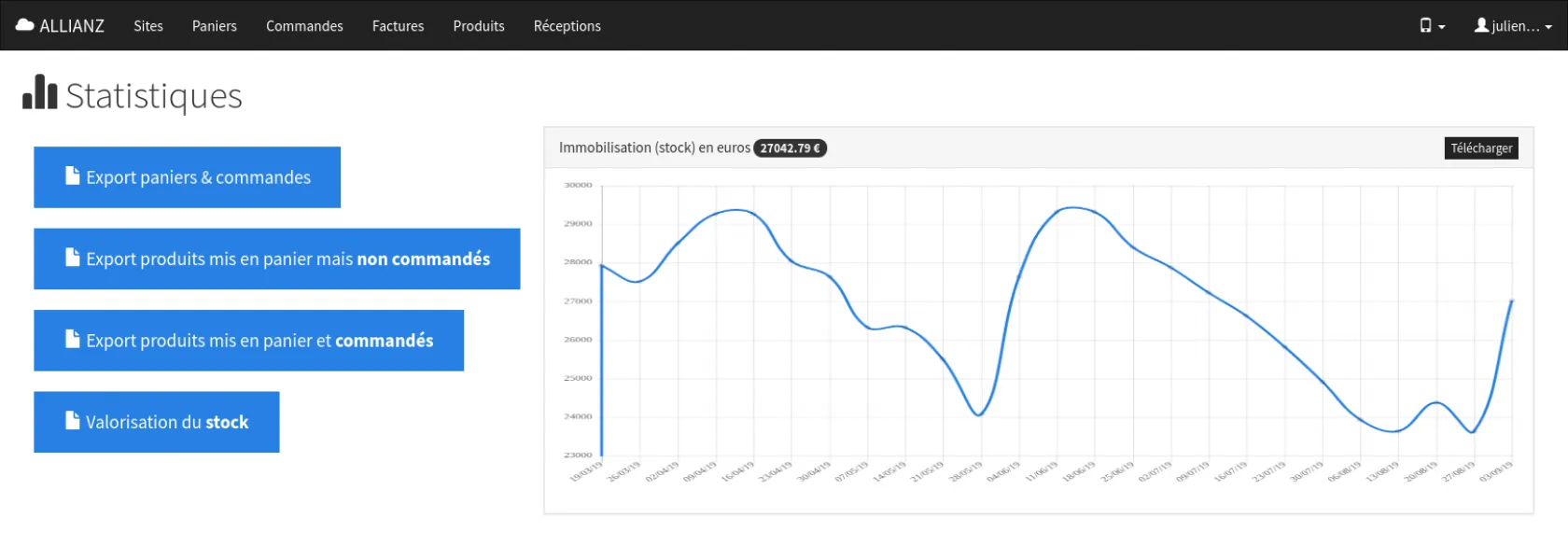The image size is (1568, 546).
Task: Open the Factures section
Action: (398, 26)
